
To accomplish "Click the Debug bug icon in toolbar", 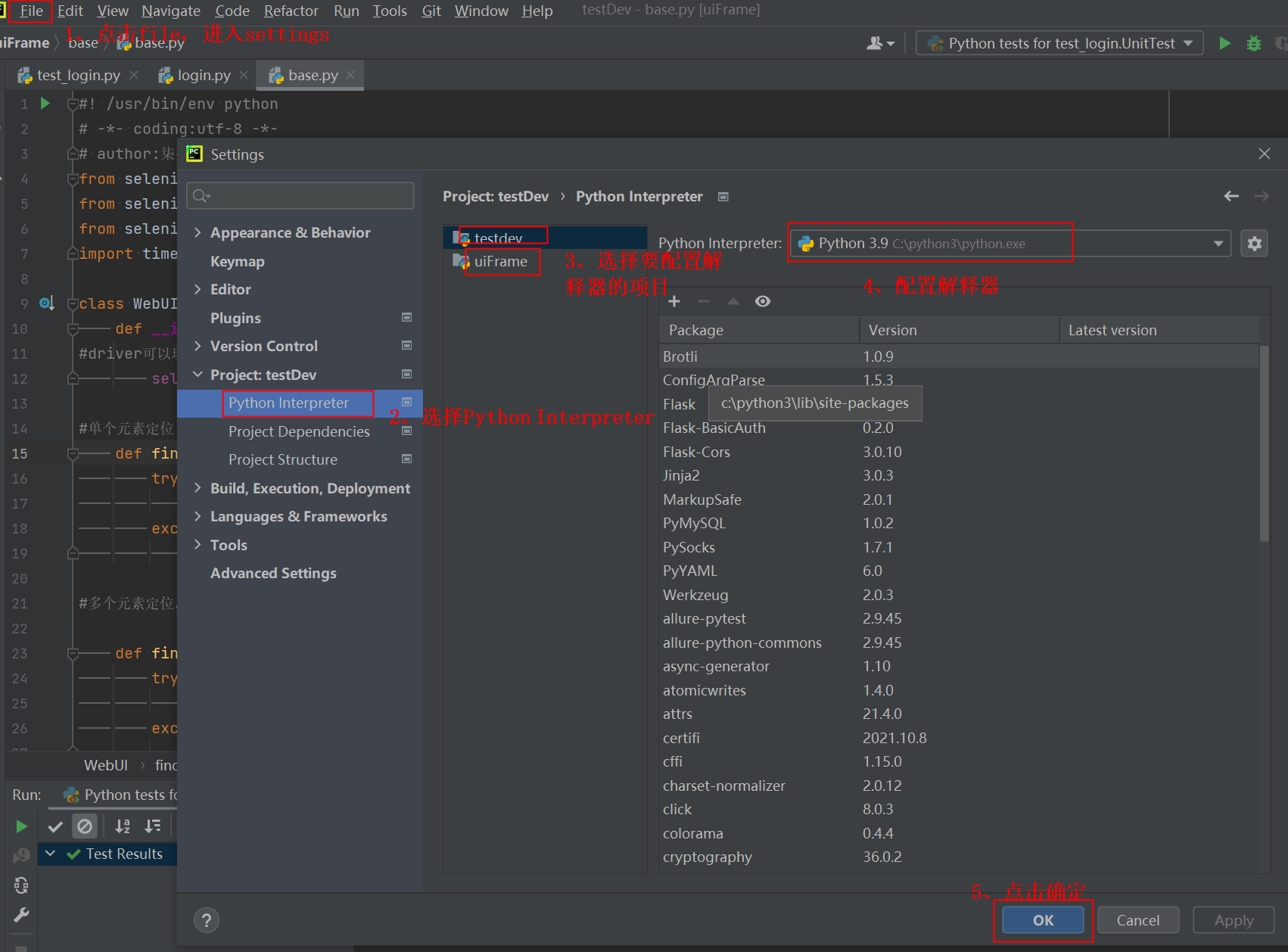I will click(x=1254, y=43).
